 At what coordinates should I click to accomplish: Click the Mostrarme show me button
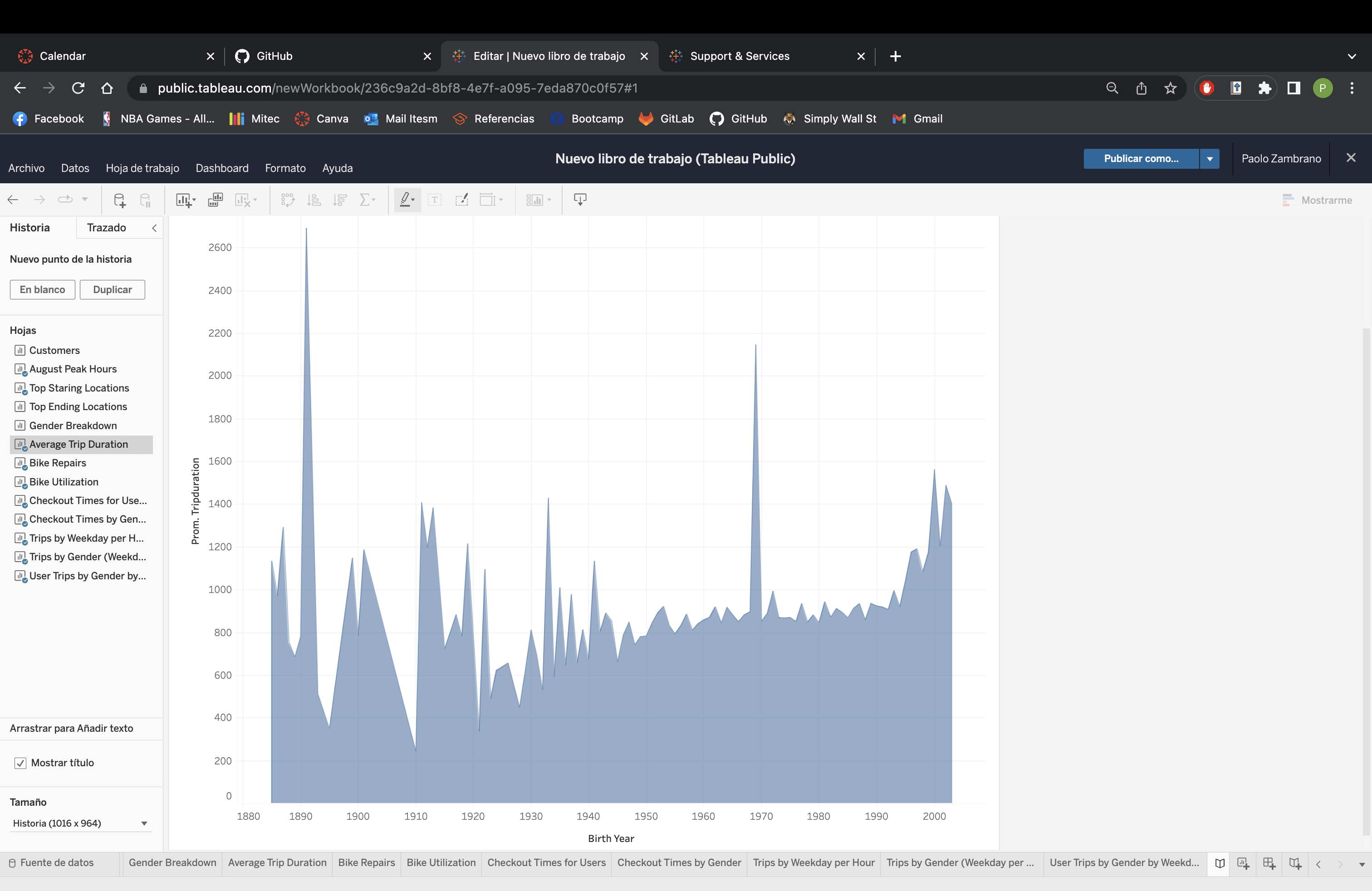(1317, 200)
